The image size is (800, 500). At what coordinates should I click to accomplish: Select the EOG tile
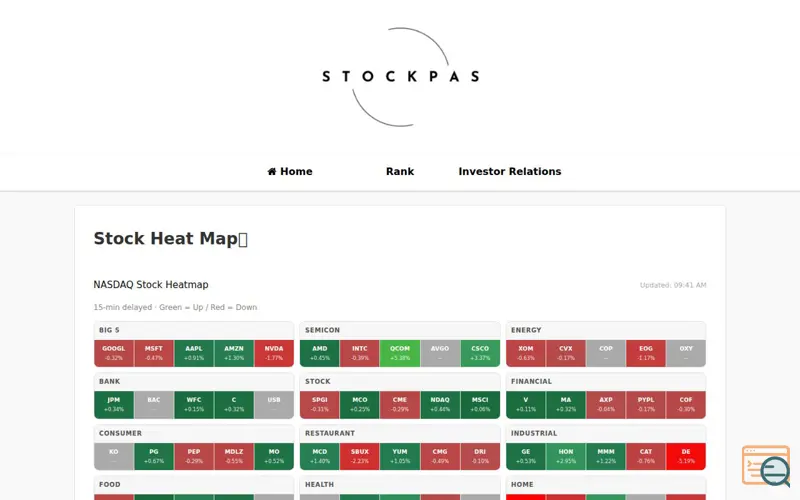[646, 353]
